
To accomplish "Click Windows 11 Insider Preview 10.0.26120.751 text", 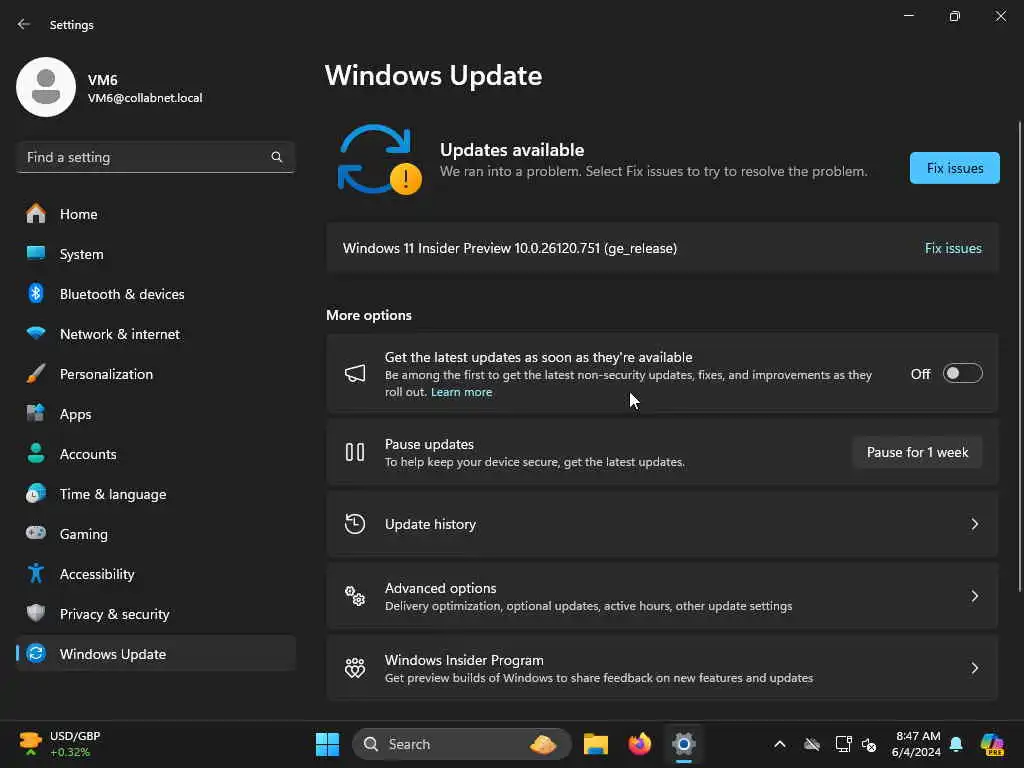I will (x=510, y=248).
